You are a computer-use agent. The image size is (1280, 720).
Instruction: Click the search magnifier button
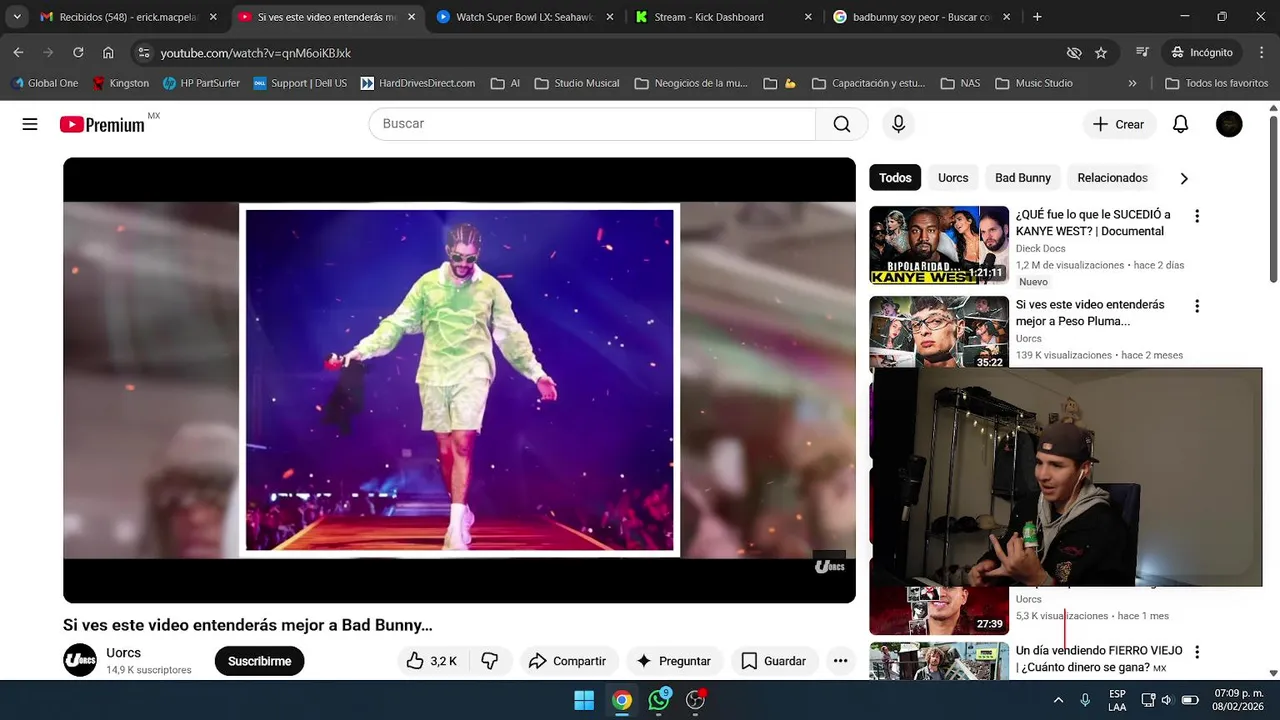[x=842, y=124]
